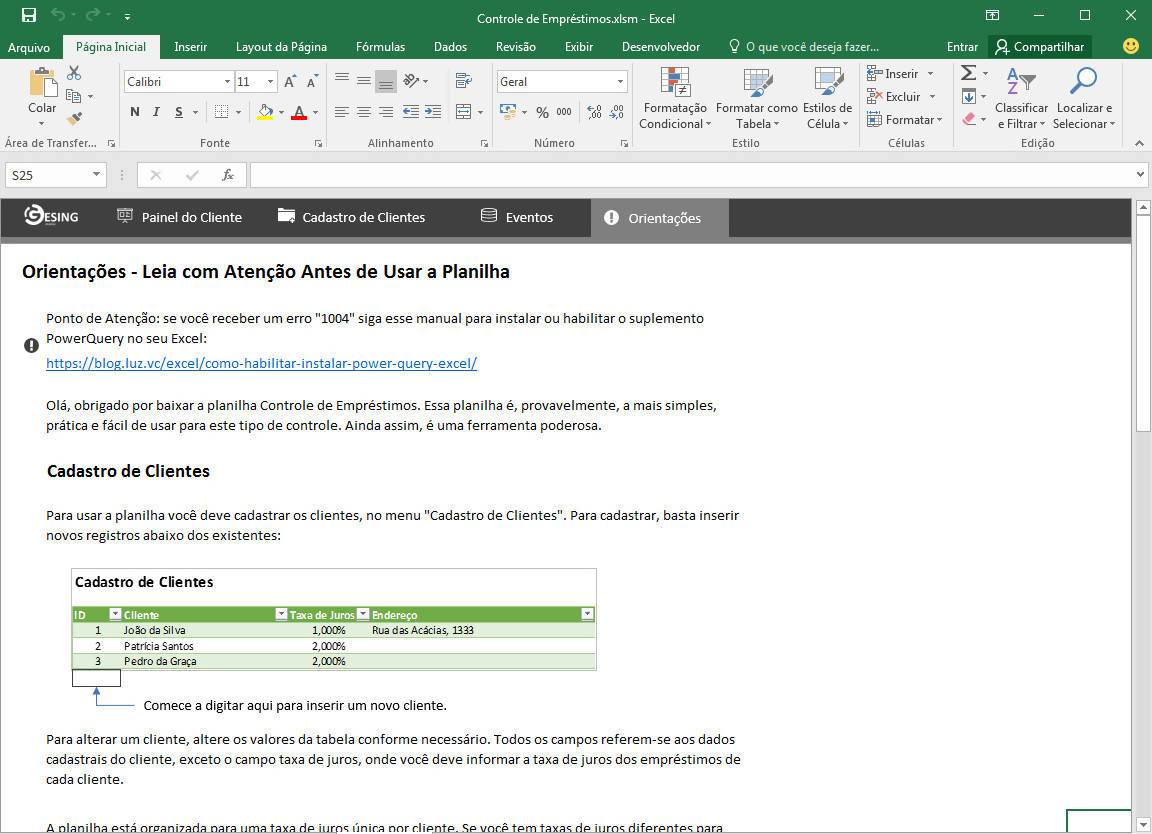Open Formatação Condicional in the ribbon
The image size is (1152, 834).
[x=675, y=98]
